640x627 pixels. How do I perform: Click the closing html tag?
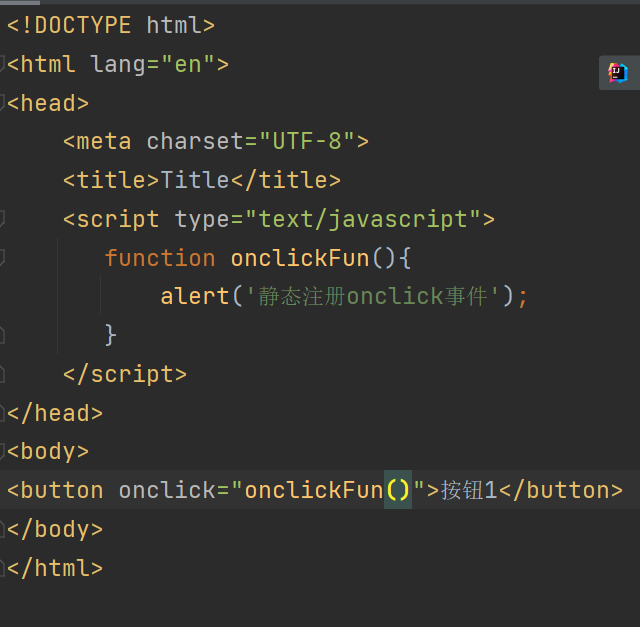click(55, 568)
